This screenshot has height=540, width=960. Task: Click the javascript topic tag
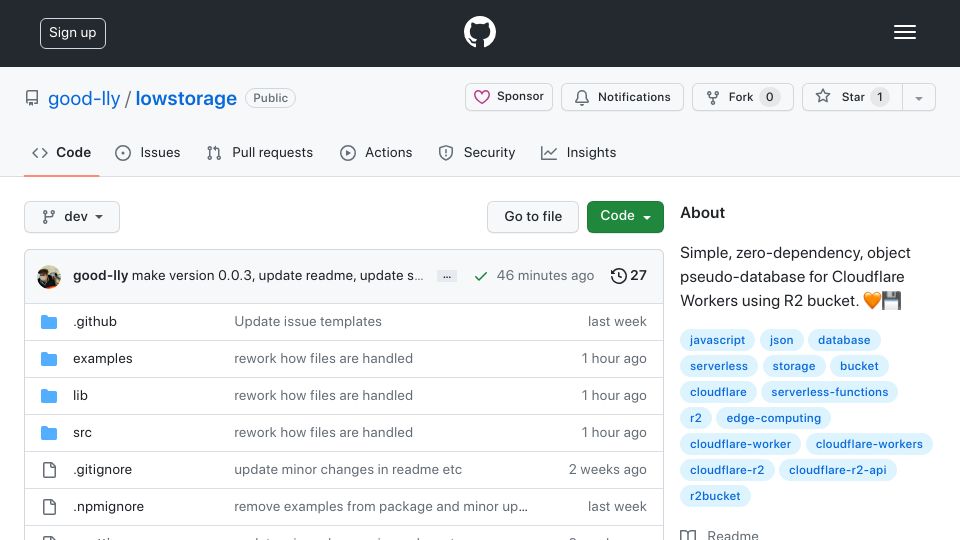point(718,340)
